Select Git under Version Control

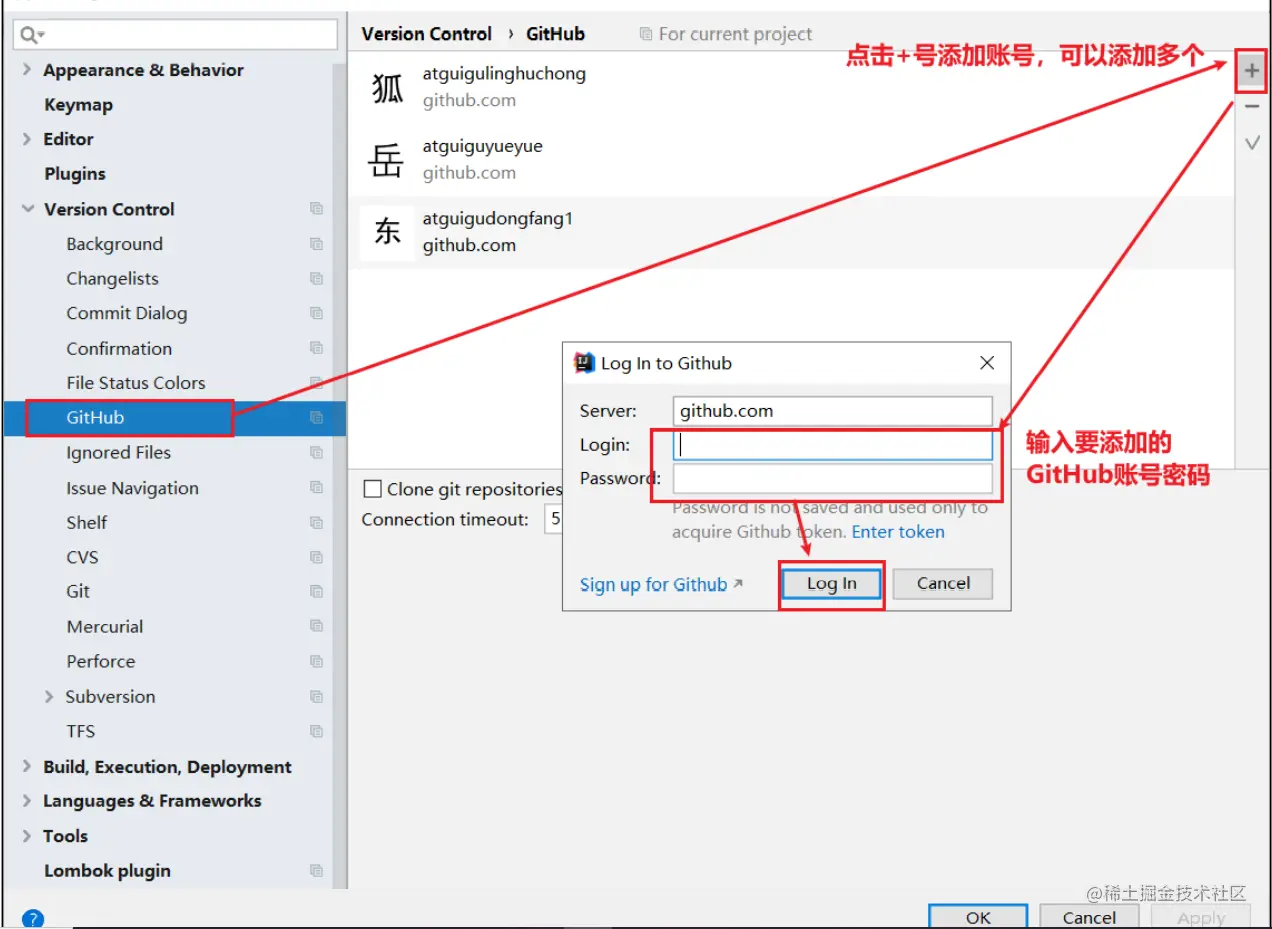pos(78,592)
